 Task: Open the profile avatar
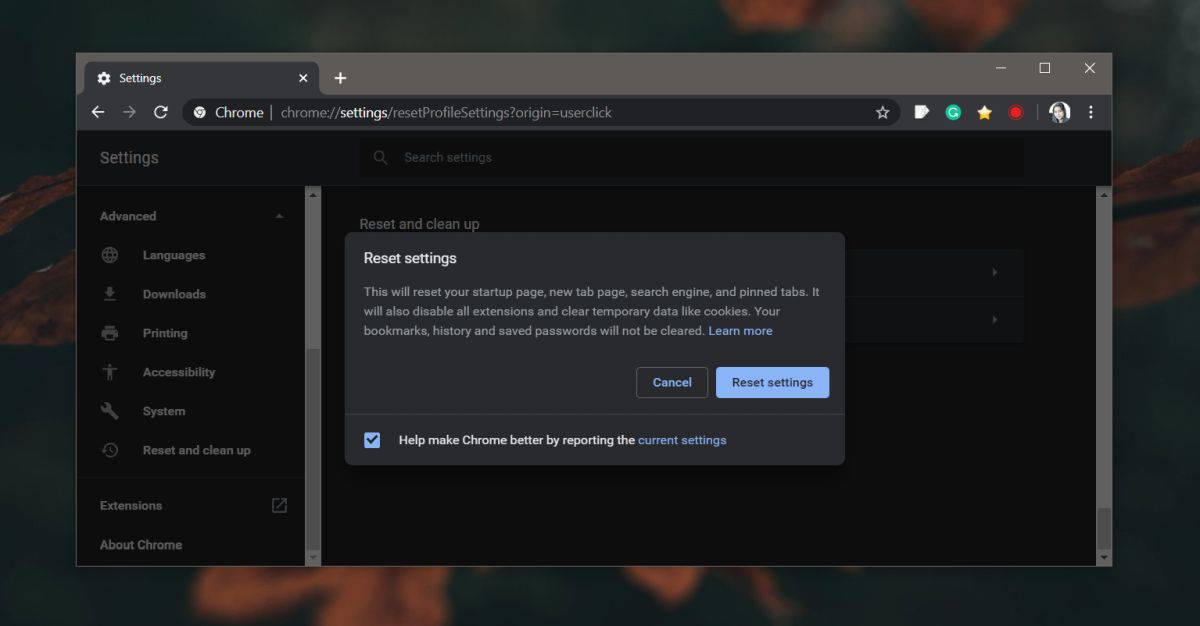[1060, 112]
